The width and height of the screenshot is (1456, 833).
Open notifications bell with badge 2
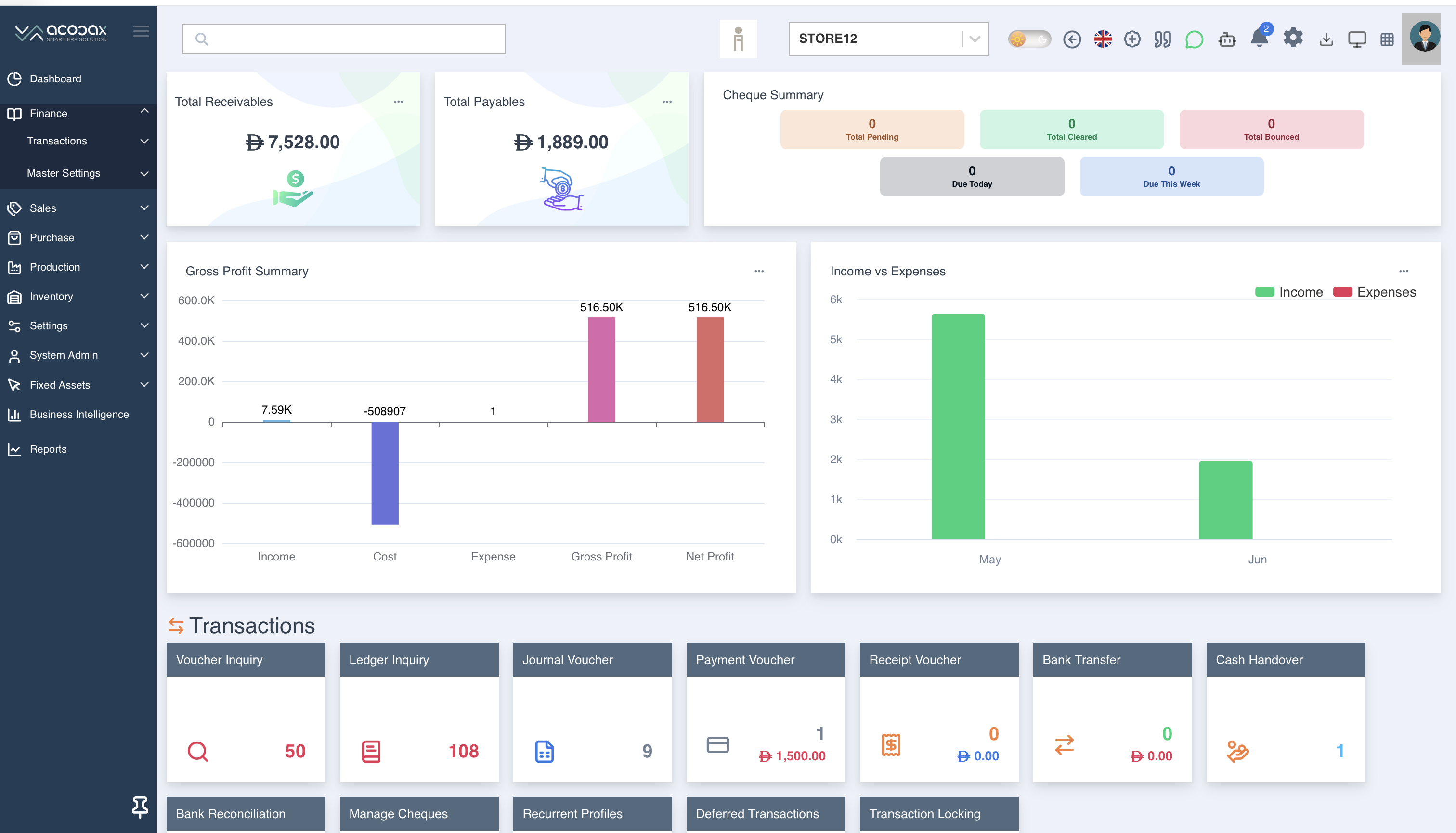1260,37
